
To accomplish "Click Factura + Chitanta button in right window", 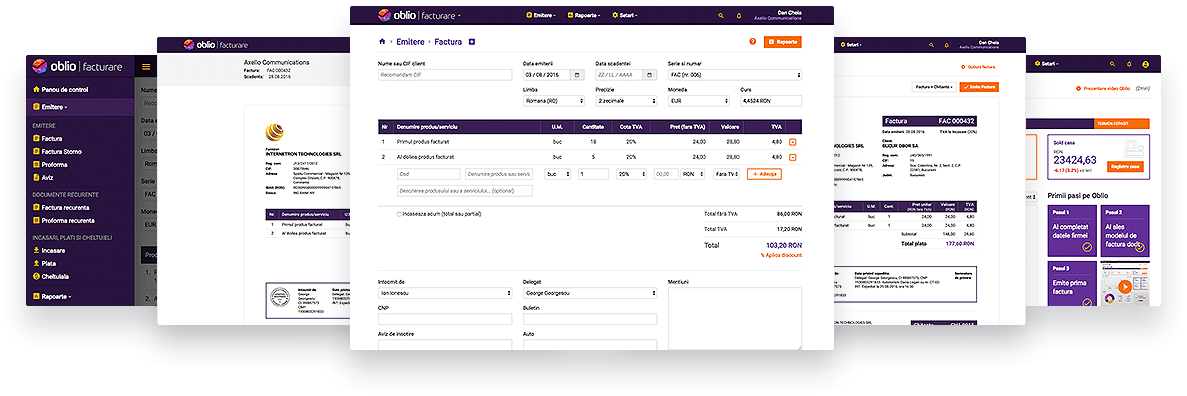I will click(933, 87).
